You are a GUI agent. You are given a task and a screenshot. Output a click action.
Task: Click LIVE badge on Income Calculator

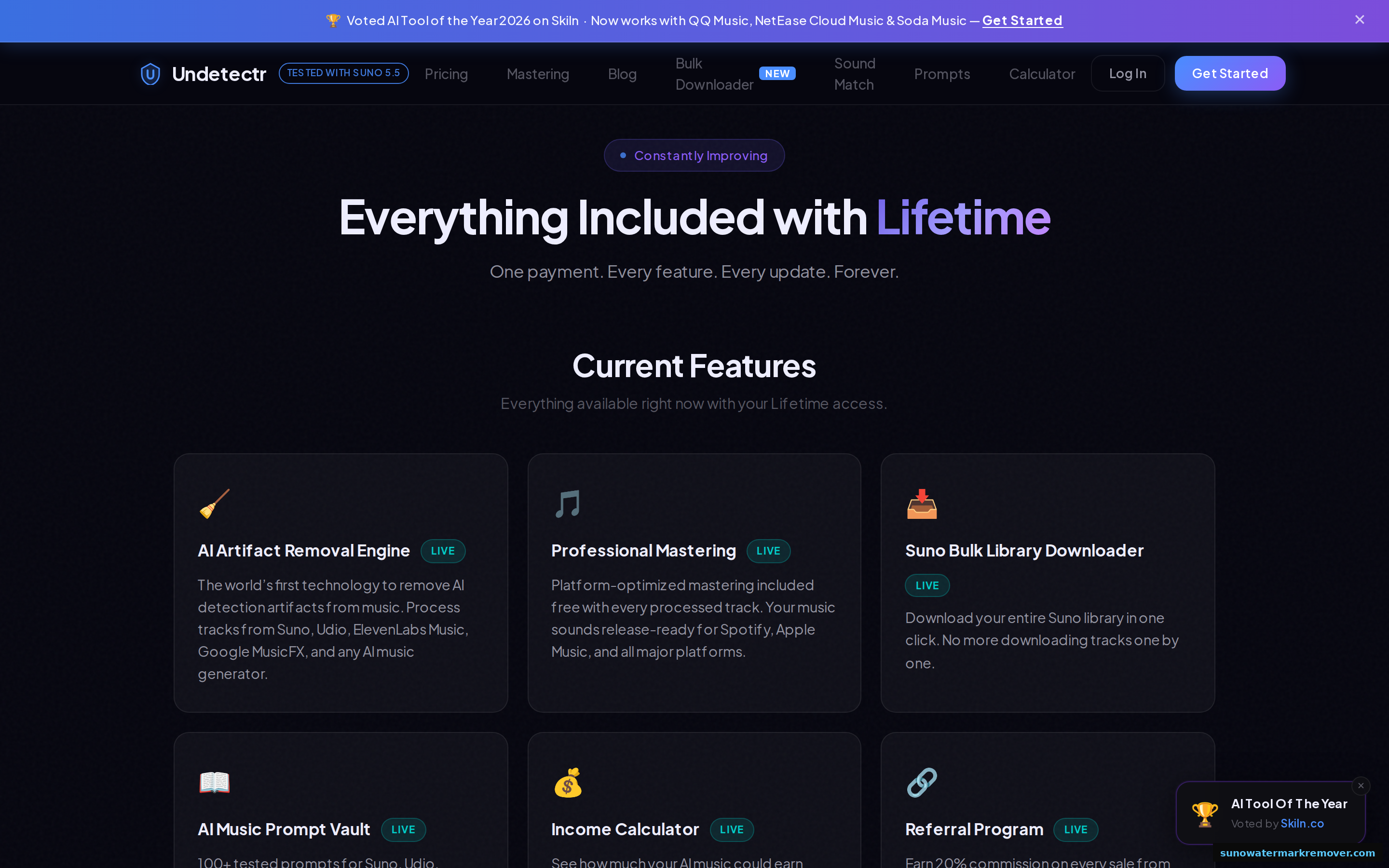point(731,829)
